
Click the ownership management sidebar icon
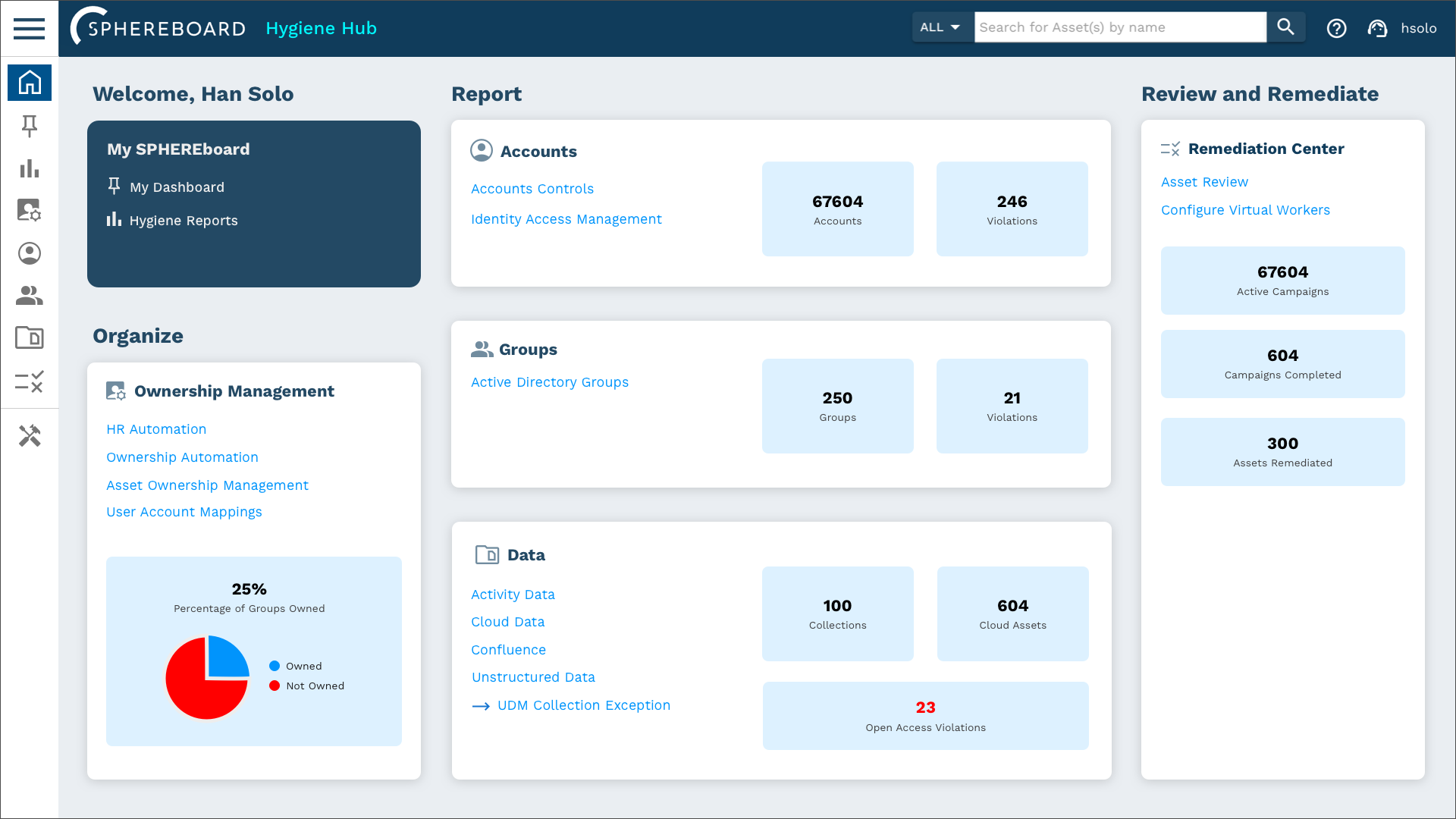point(30,210)
